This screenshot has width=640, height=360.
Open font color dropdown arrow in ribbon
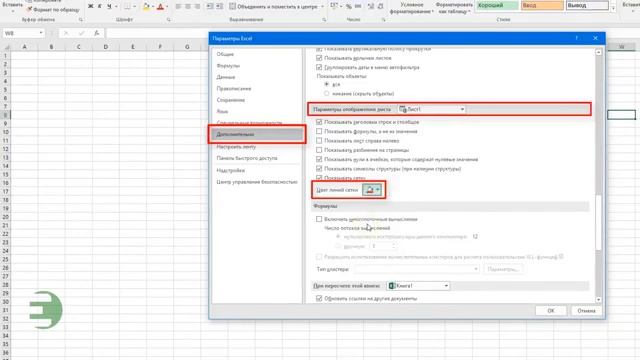click(167, 7)
